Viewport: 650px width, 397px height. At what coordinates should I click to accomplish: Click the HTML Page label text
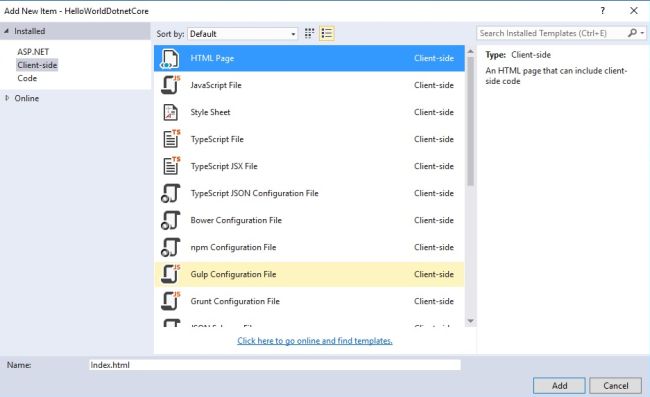(x=212, y=58)
